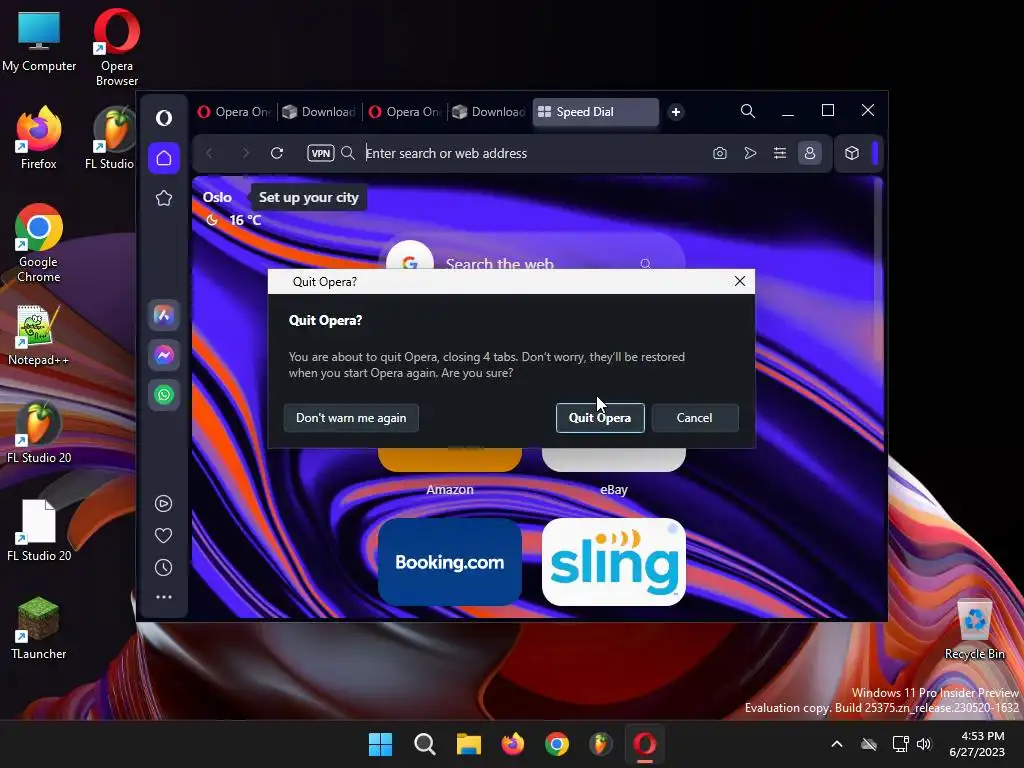
Task: Open the clock showing 4:53 PM
Action: 977,744
